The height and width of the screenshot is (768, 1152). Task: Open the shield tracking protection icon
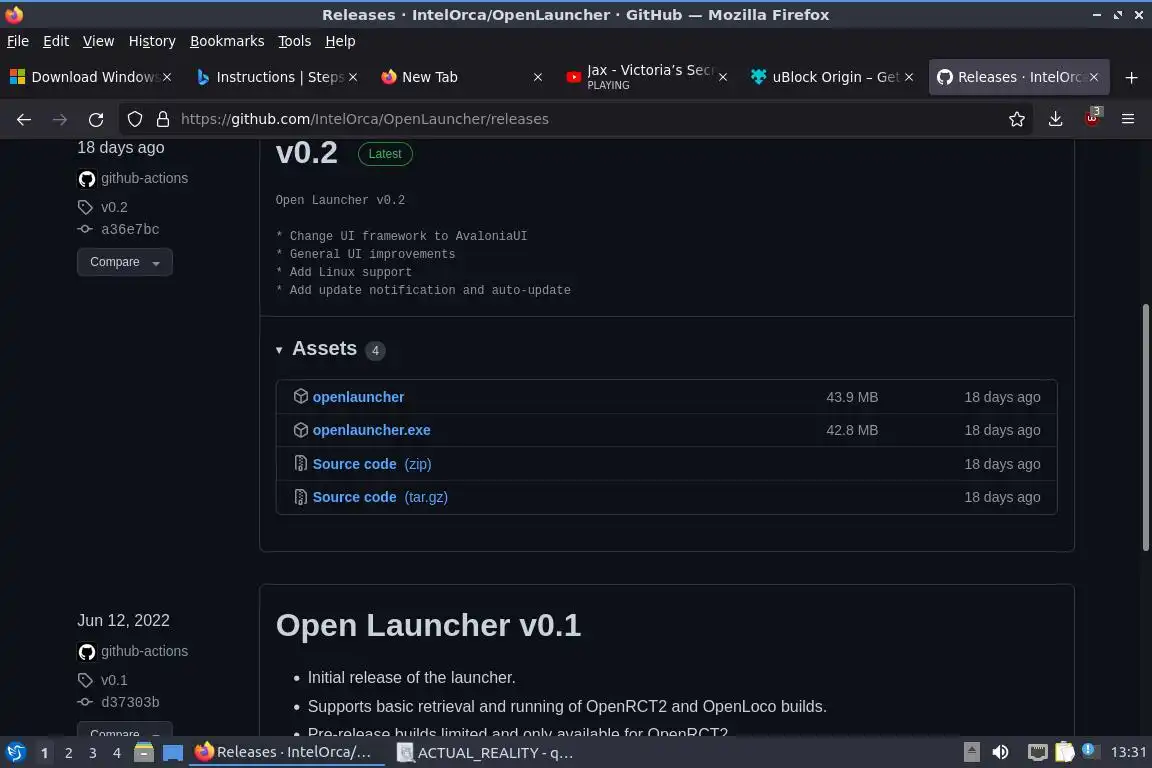[134, 119]
